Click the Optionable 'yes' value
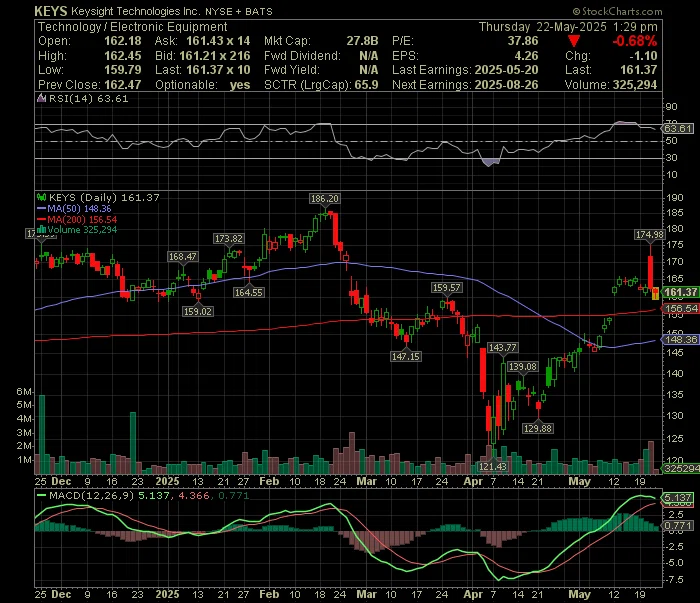Image resolution: width=700 pixels, height=603 pixels. (240, 85)
